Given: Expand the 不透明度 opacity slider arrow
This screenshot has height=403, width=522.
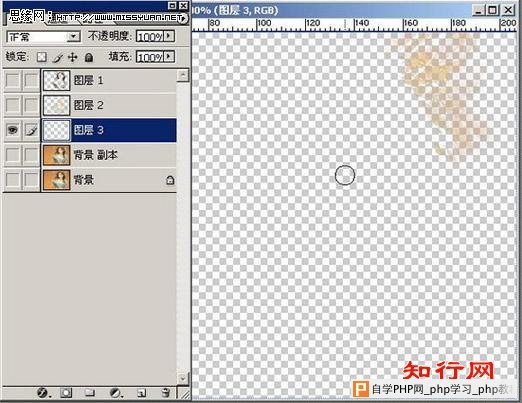Looking at the screenshot, I should (169, 36).
